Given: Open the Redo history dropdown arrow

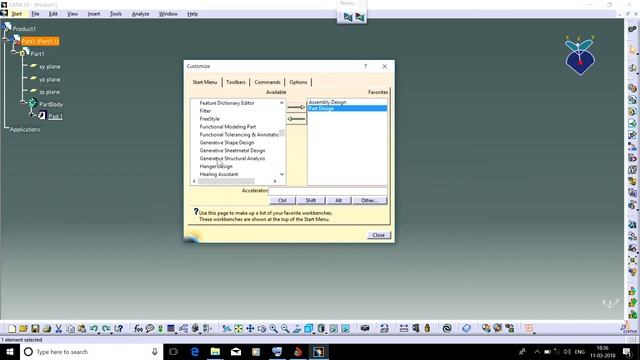Looking at the screenshot, I should click(x=111, y=333).
